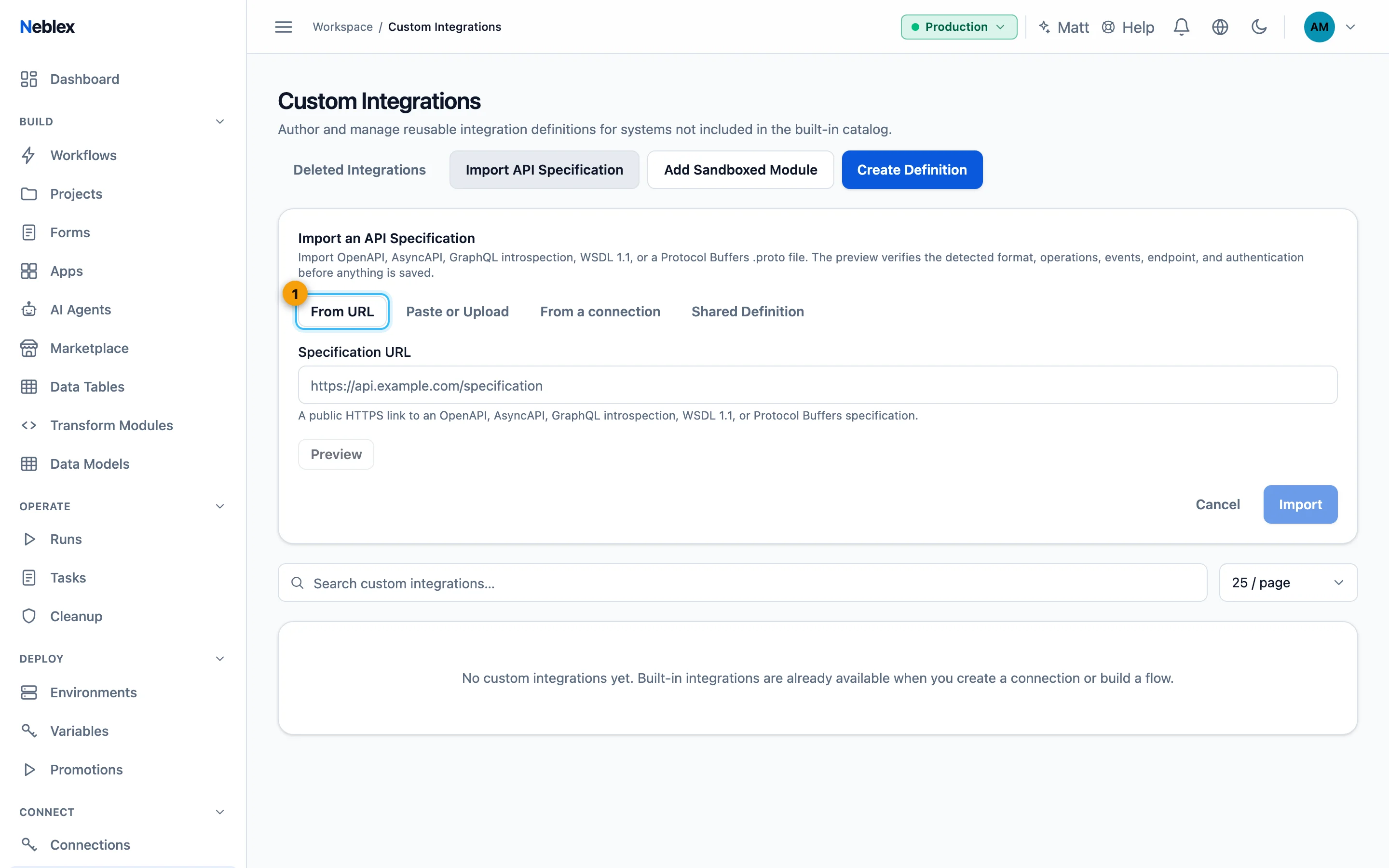Collapse the DEPLOY section
The image size is (1389, 868).
(219, 658)
